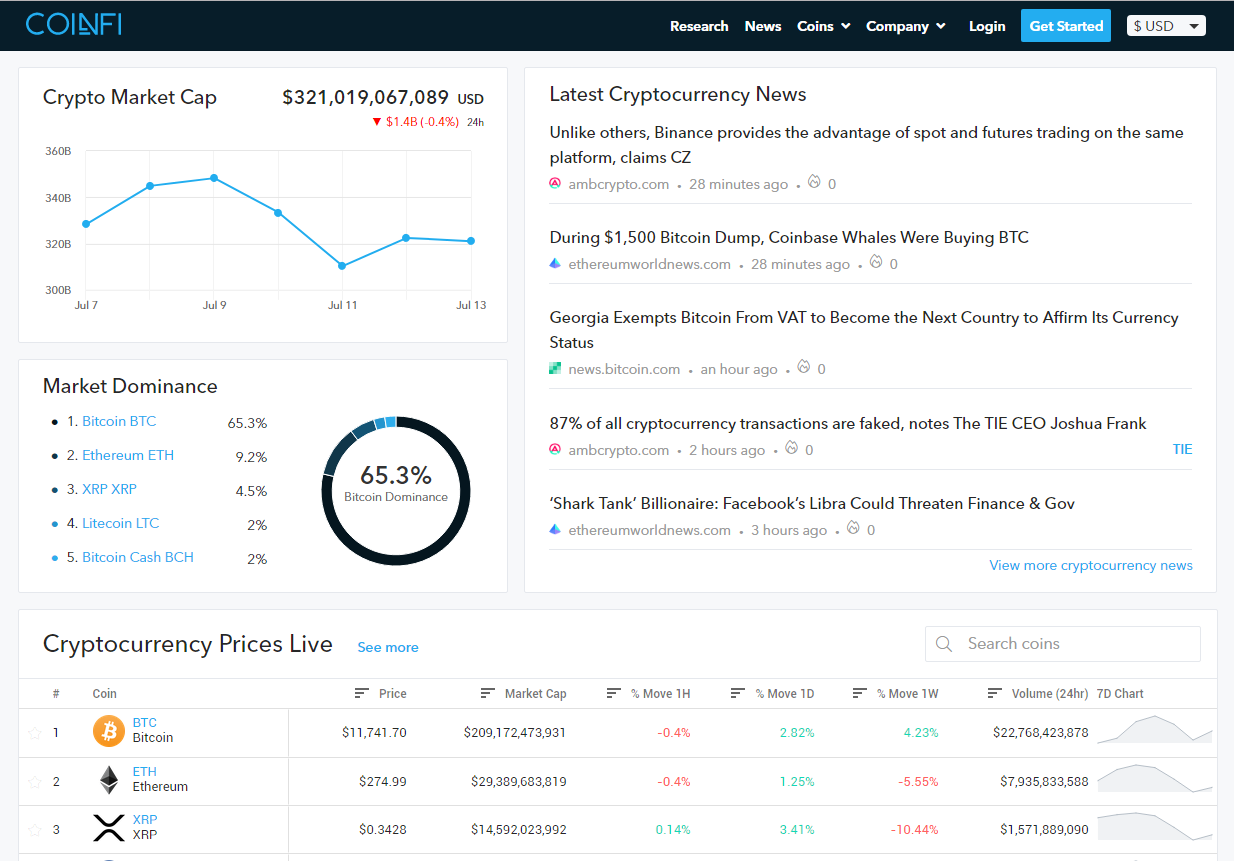
Task: Click the magnifier icon in the coin search box
Action: (943, 644)
